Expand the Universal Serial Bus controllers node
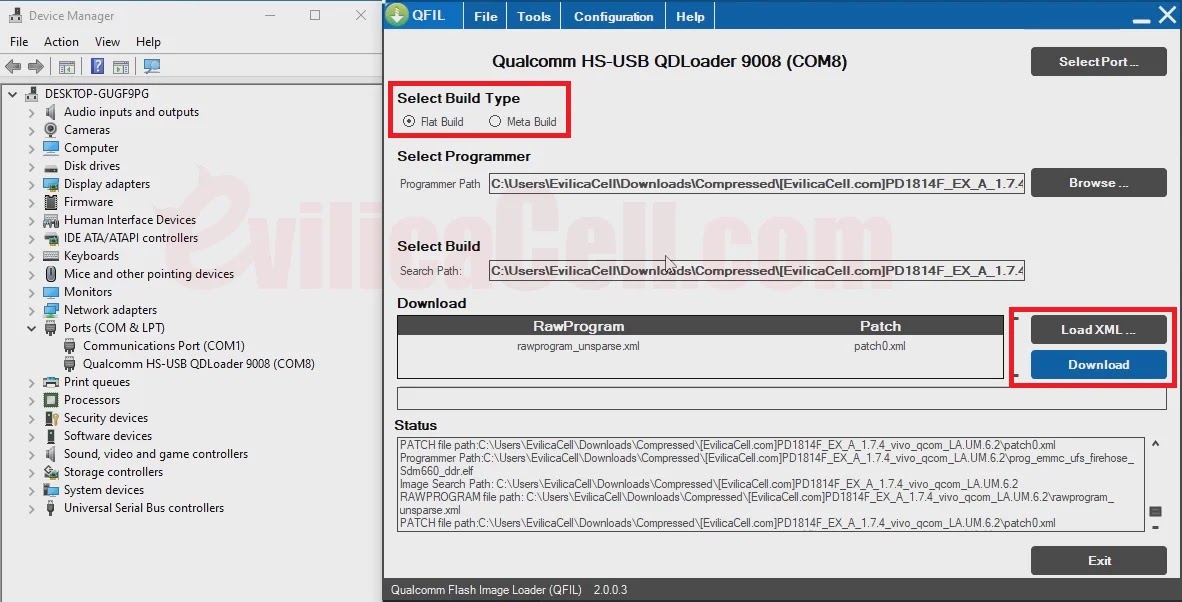1182x602 pixels. tap(31, 508)
